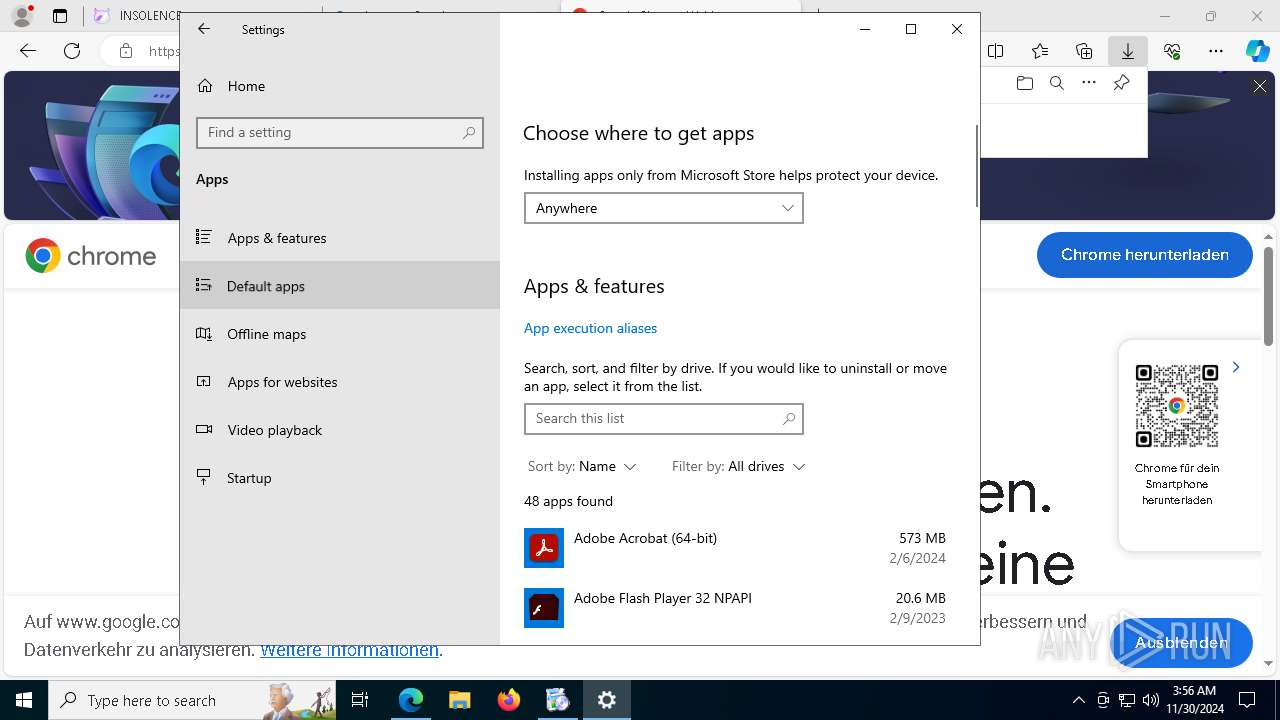The width and height of the screenshot is (1280, 720).
Task: Expand the QR code card chevron
Action: click(1236, 367)
